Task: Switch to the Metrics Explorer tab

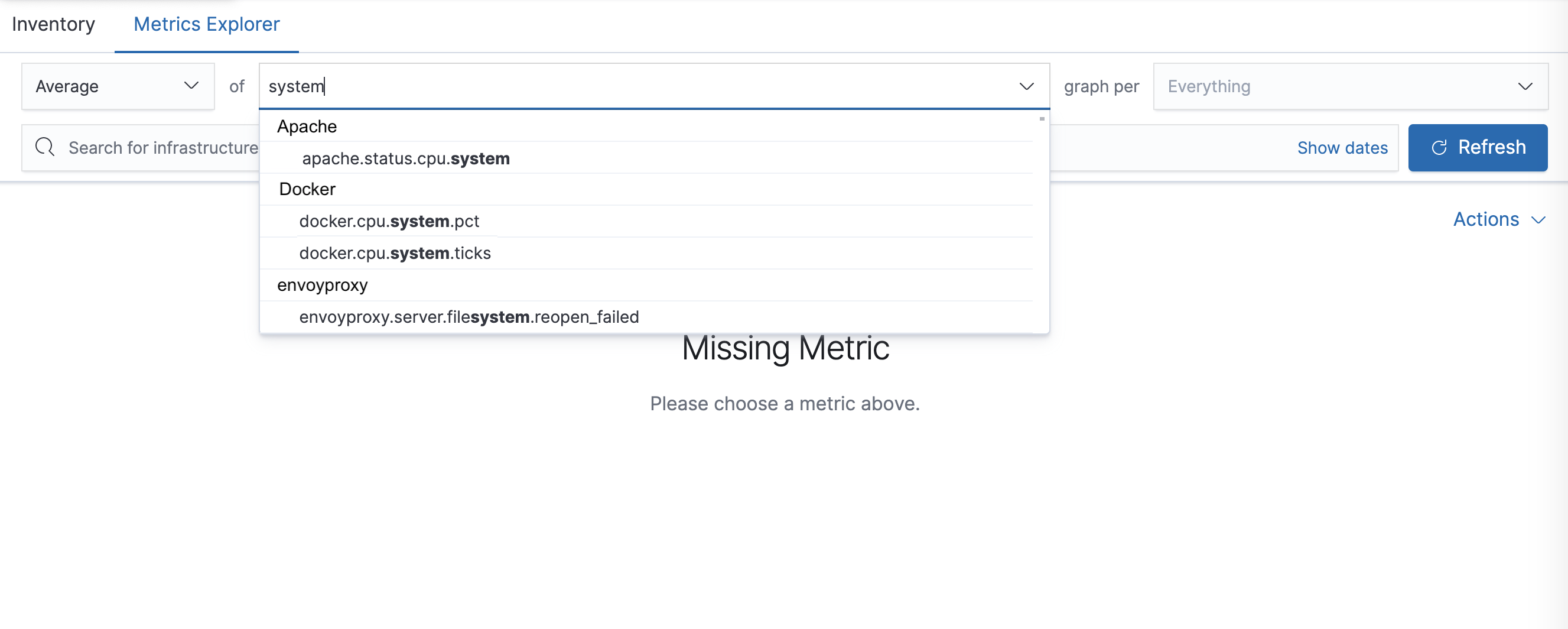Action: point(206,24)
